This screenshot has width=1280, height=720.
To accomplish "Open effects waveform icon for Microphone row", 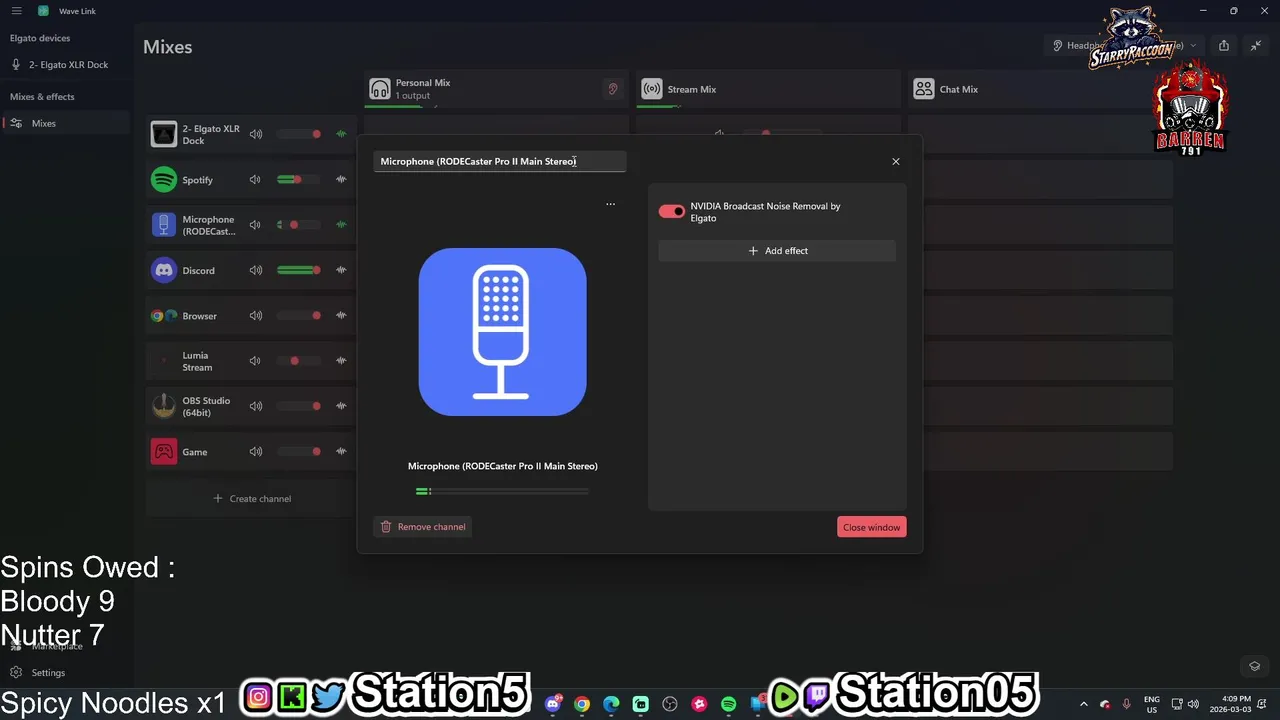I will [x=341, y=225].
